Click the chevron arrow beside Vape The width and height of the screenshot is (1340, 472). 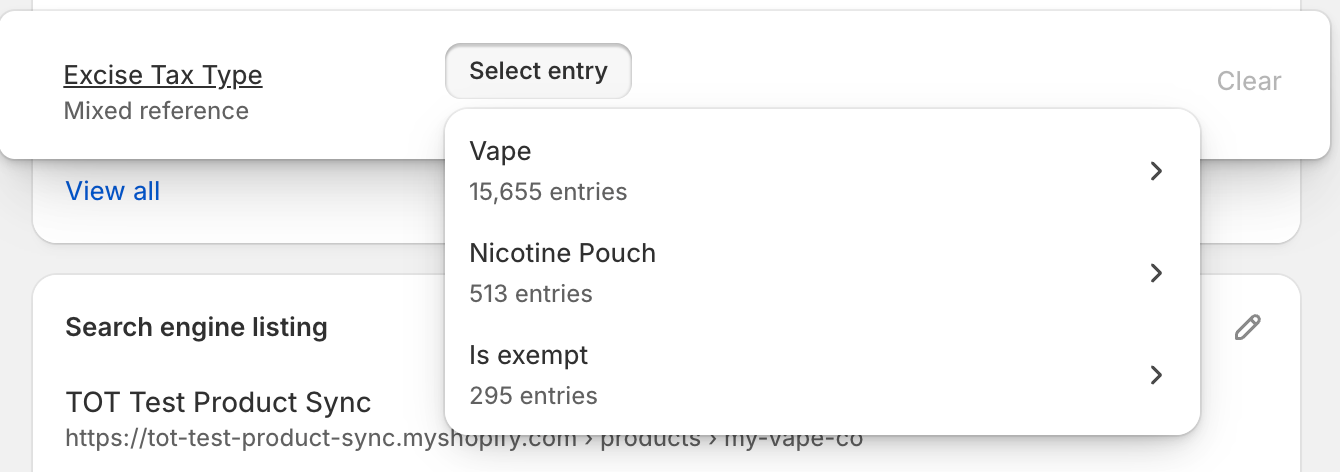tap(1156, 171)
